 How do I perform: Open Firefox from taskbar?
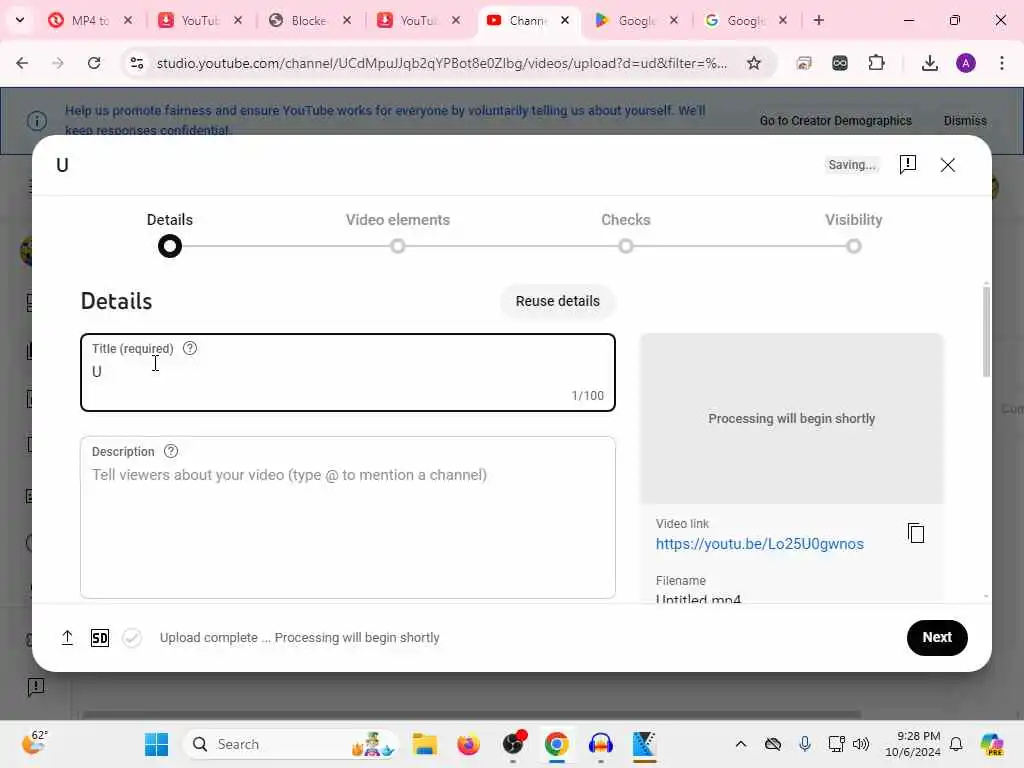(x=468, y=744)
